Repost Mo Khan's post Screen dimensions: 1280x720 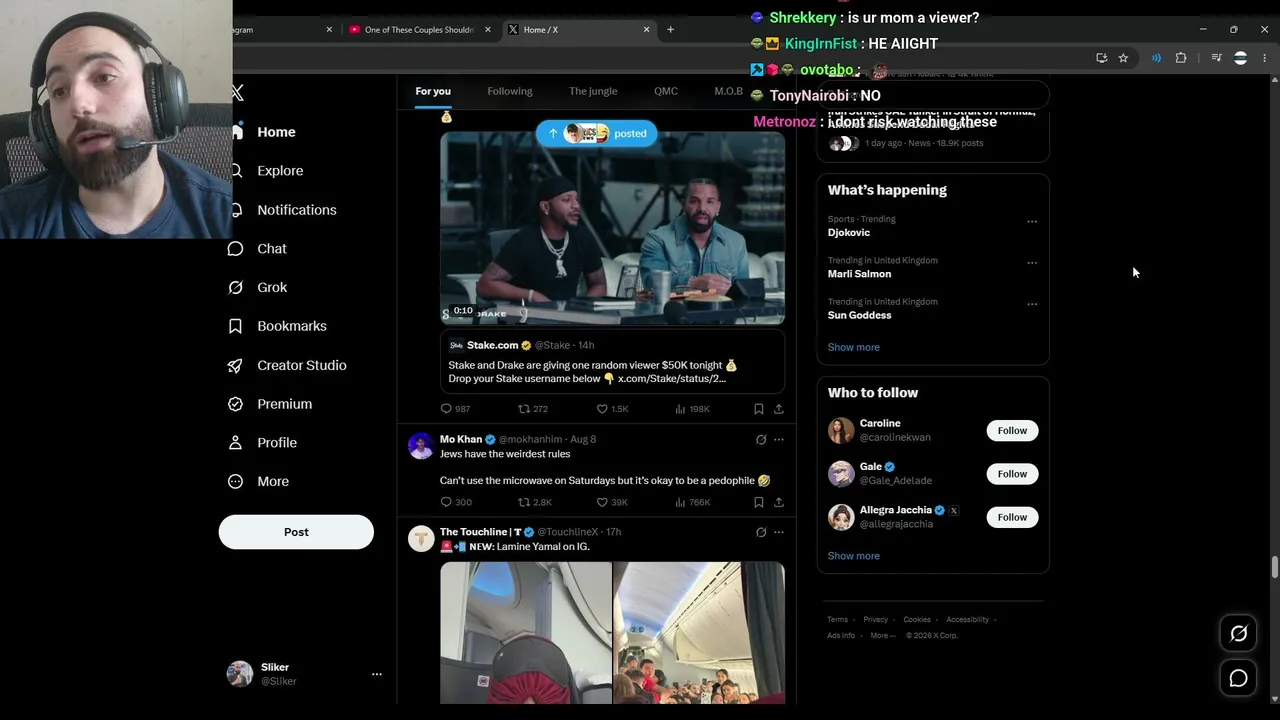[x=534, y=502]
